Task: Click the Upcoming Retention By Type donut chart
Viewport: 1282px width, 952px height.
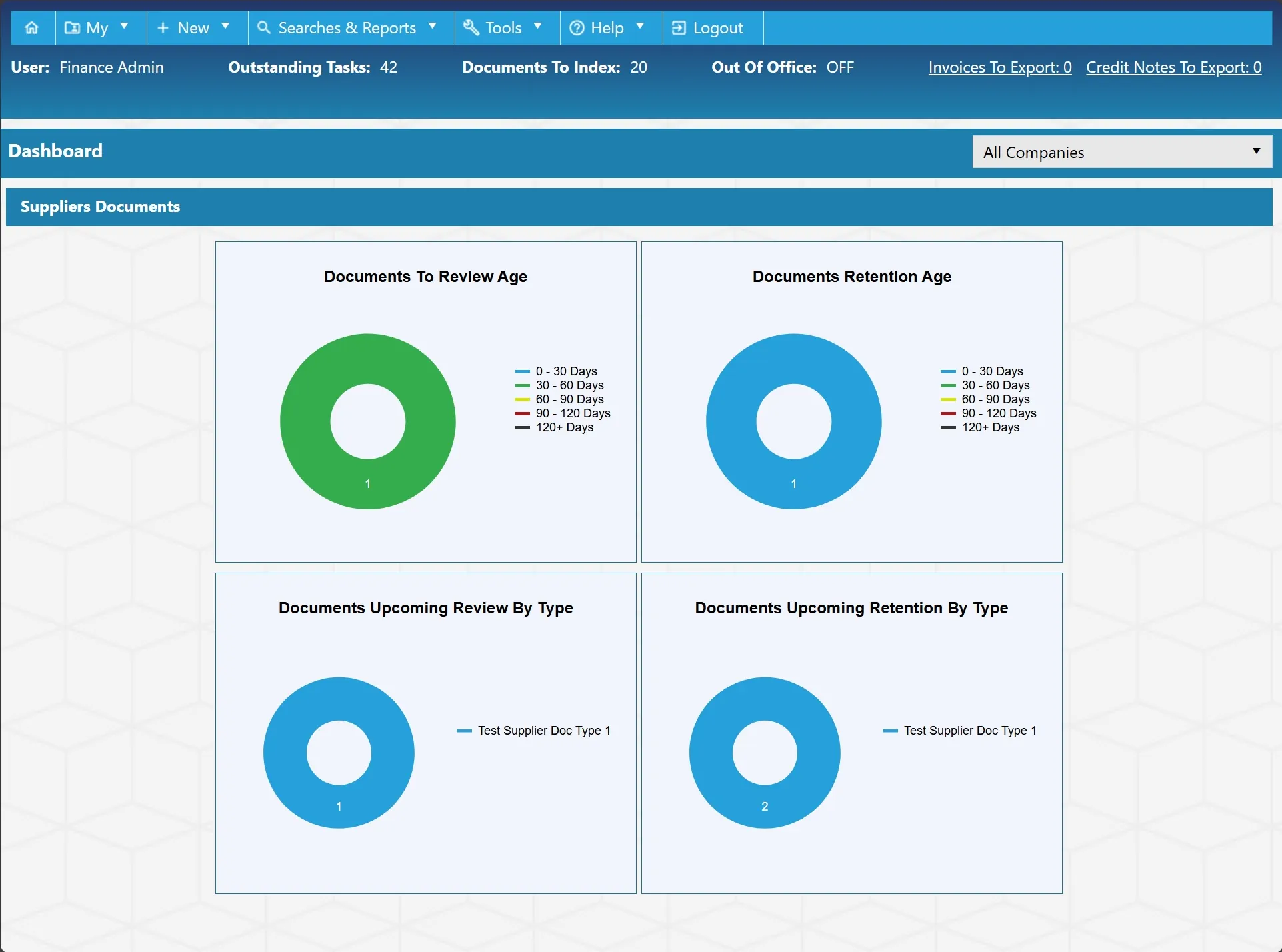Action: point(765,753)
